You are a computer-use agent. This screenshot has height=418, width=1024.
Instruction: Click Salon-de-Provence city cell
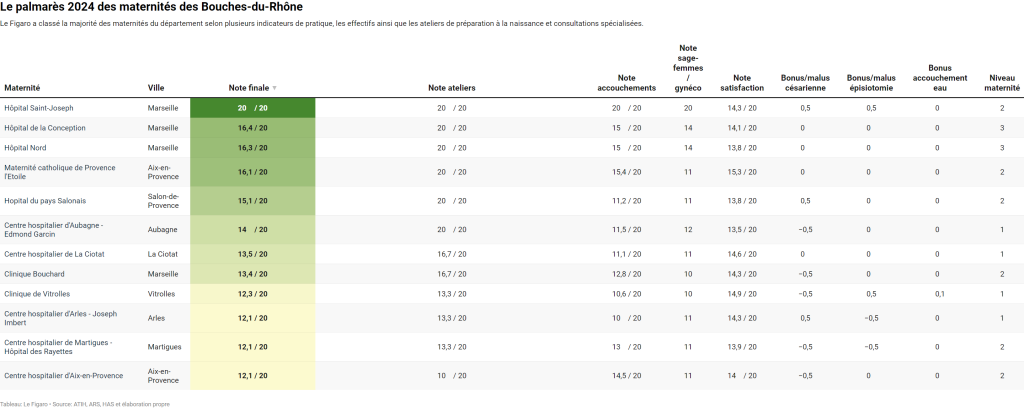163,201
